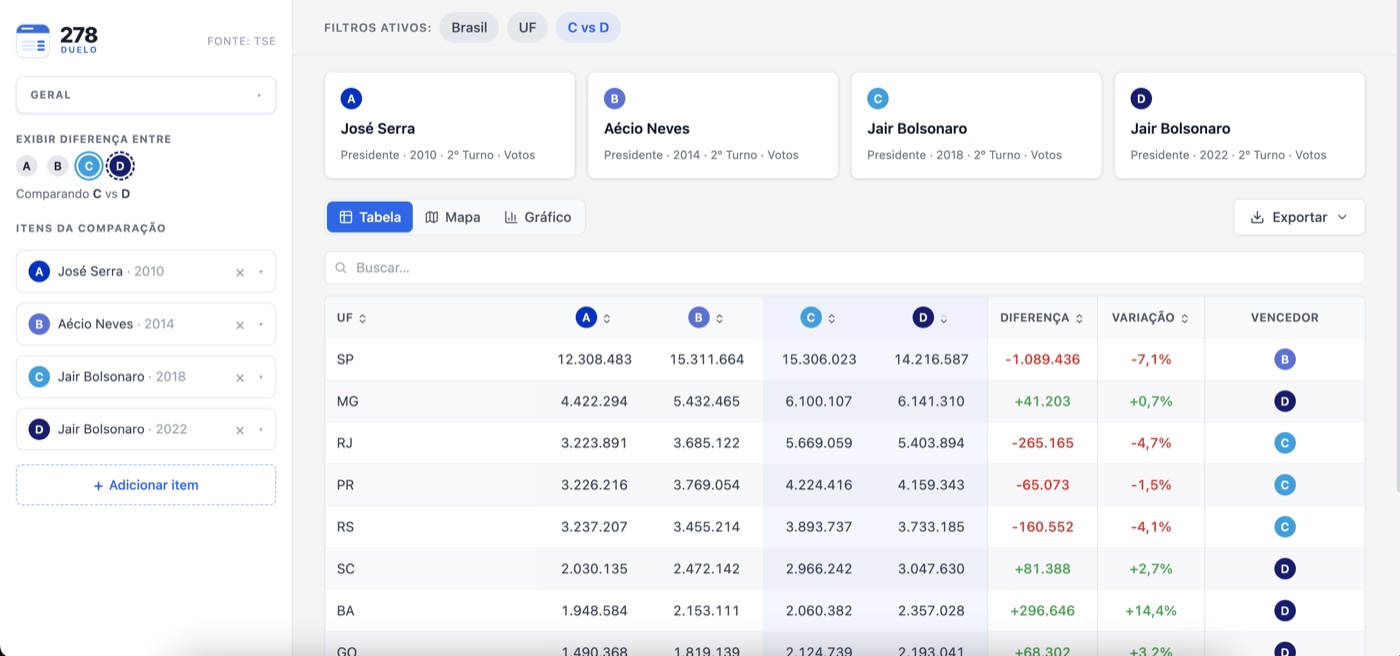Select the dark navy D swatch circle
Image resolution: width=1400 pixels, height=656 pixels.
point(120,166)
